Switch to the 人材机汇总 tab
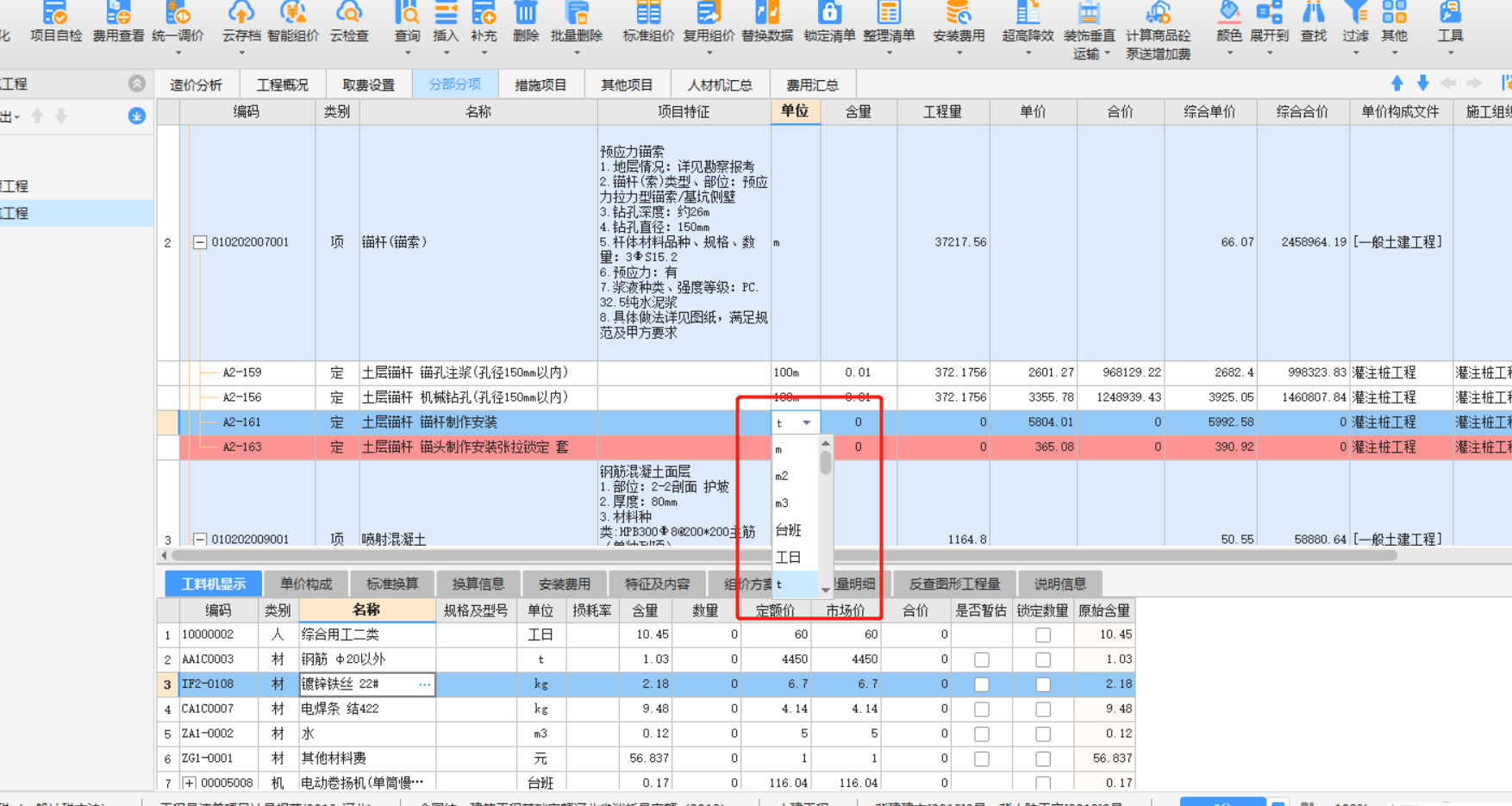 [720, 84]
